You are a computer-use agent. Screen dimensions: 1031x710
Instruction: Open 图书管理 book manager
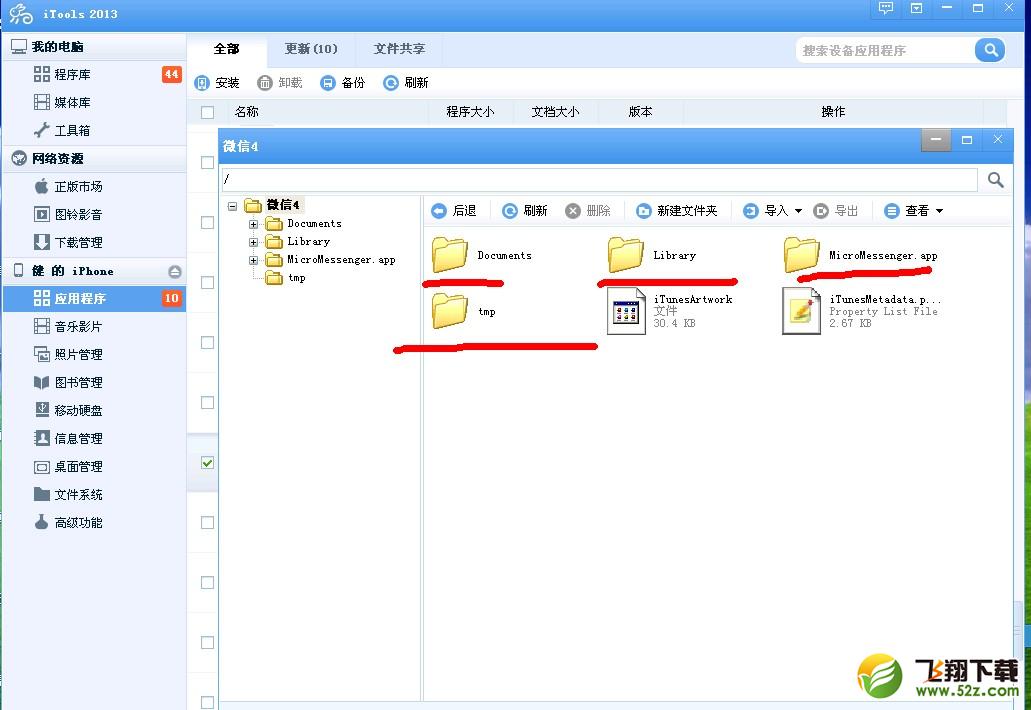pyautogui.click(x=94, y=383)
